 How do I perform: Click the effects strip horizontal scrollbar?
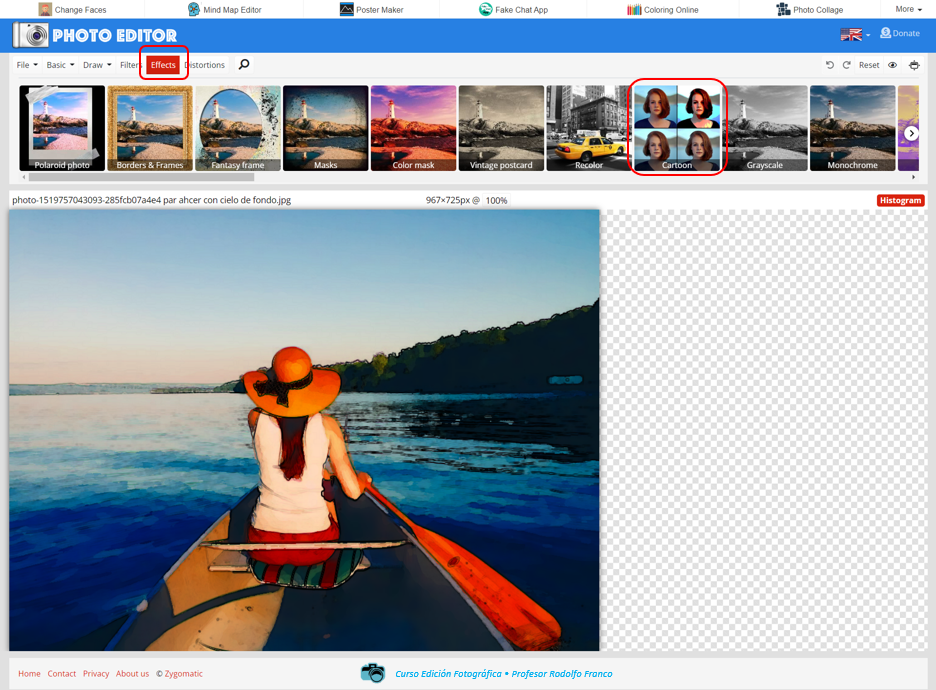coord(140,177)
